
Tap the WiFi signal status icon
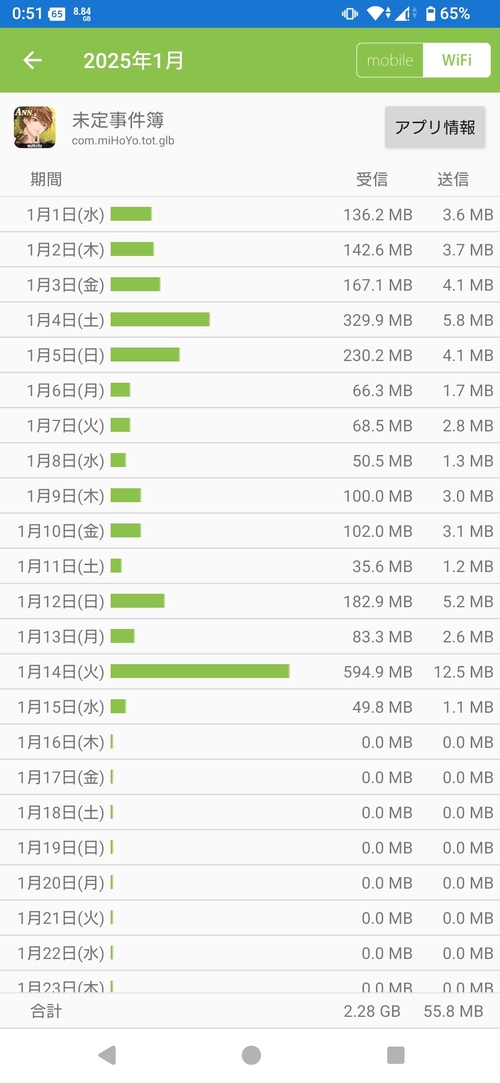click(376, 13)
